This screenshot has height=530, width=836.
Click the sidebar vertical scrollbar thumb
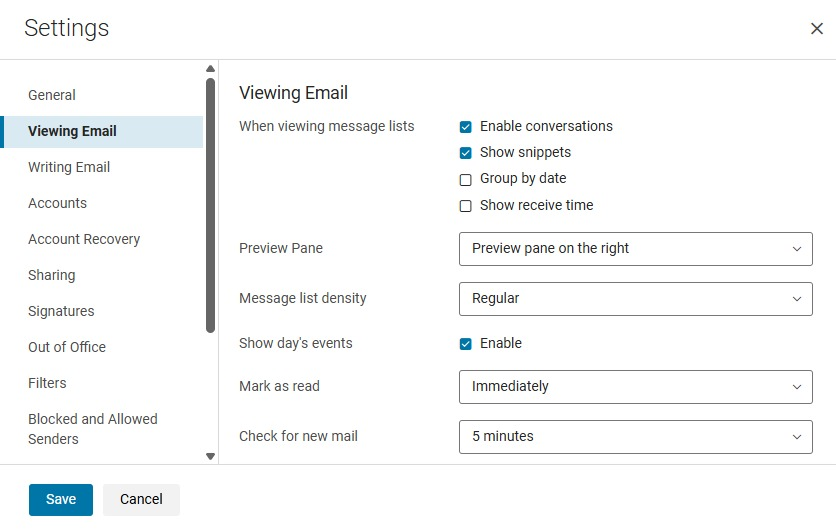coord(210,205)
